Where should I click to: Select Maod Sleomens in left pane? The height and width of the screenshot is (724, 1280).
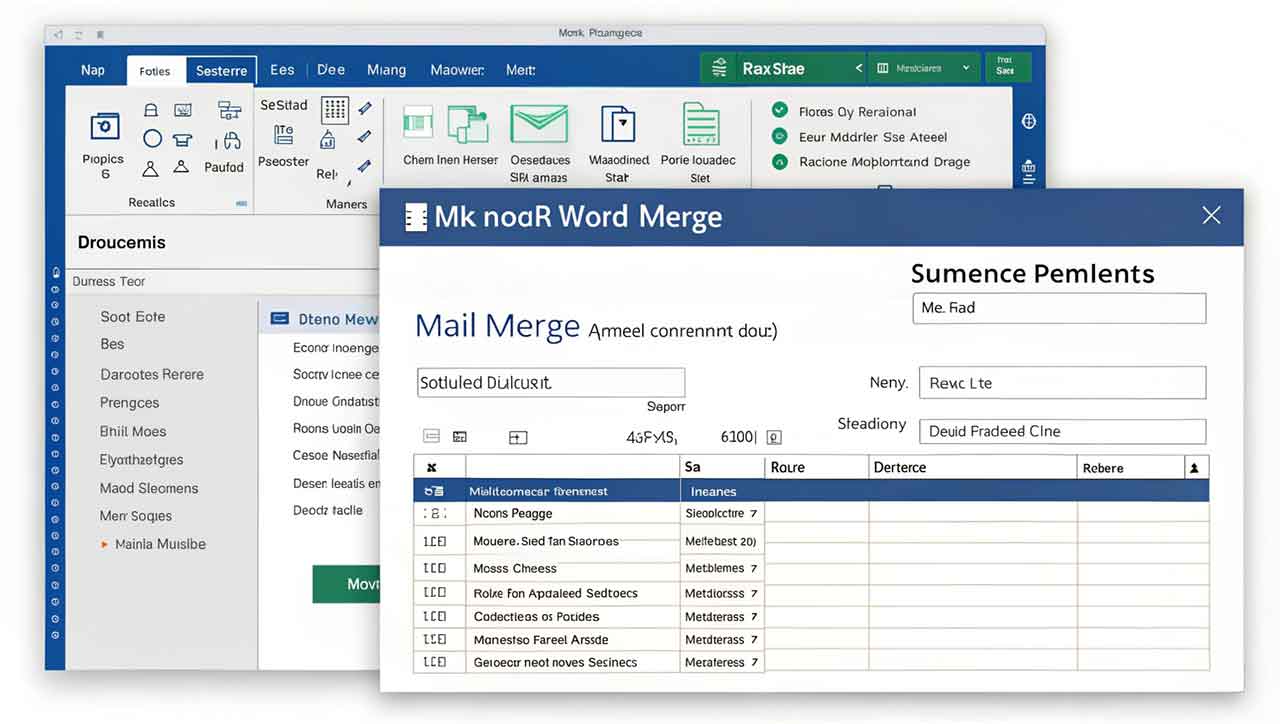coord(149,488)
